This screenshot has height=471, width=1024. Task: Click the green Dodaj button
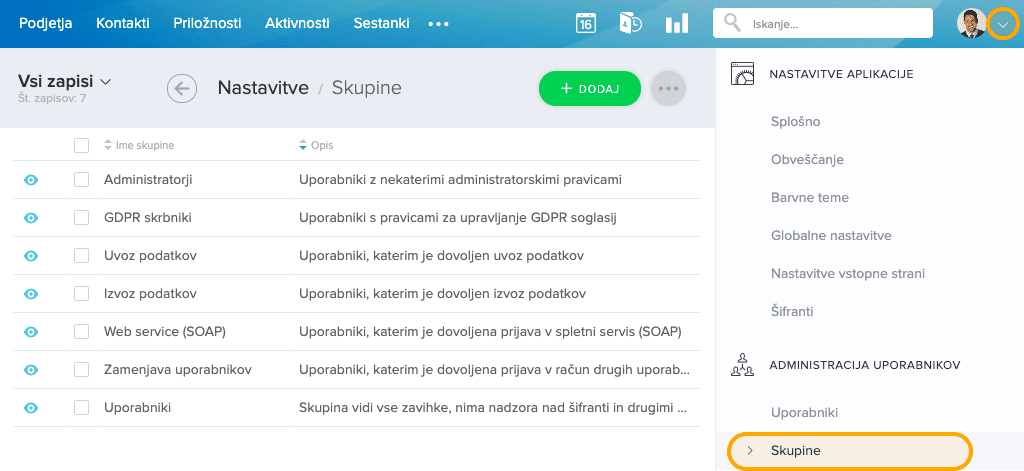click(x=590, y=88)
